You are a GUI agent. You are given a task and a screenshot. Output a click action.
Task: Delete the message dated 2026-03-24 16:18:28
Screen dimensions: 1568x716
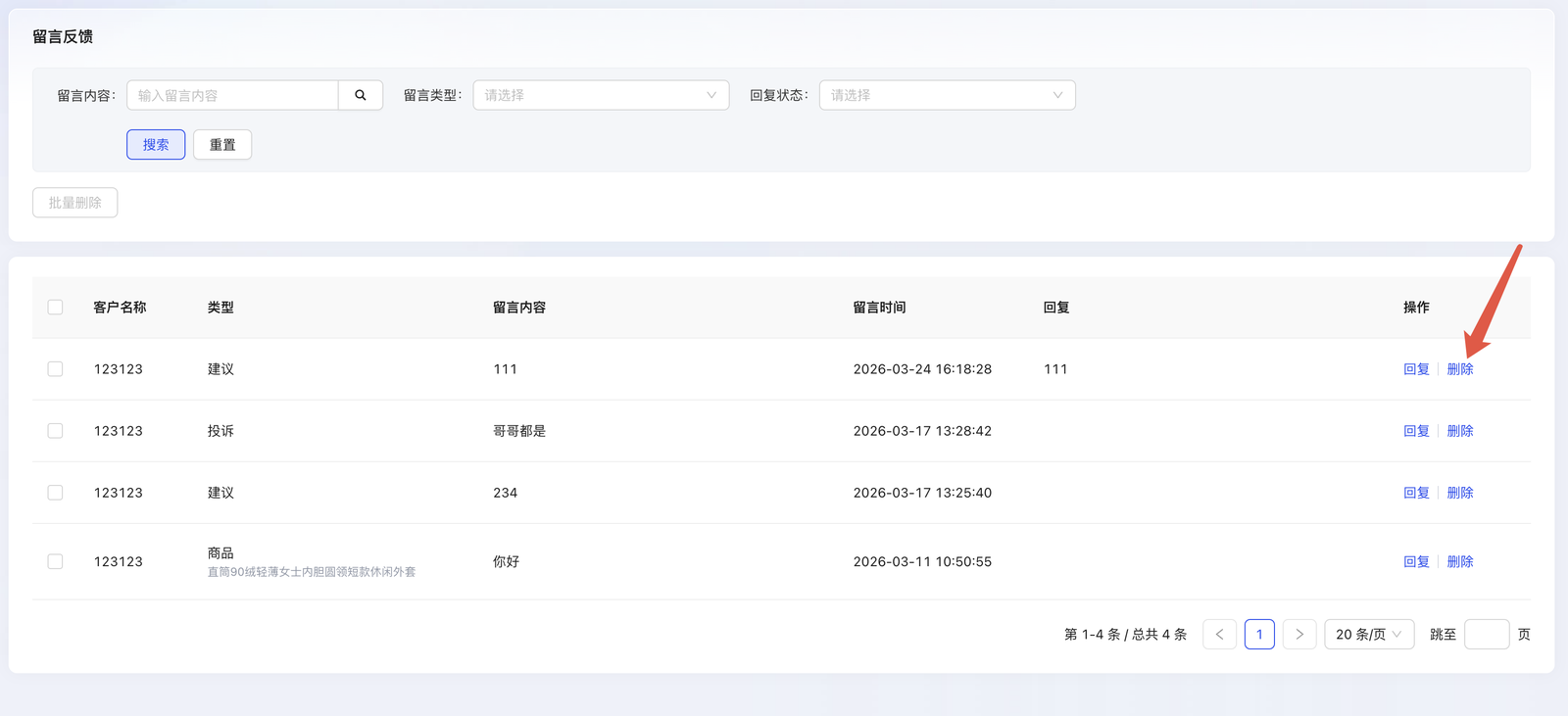(x=1460, y=369)
